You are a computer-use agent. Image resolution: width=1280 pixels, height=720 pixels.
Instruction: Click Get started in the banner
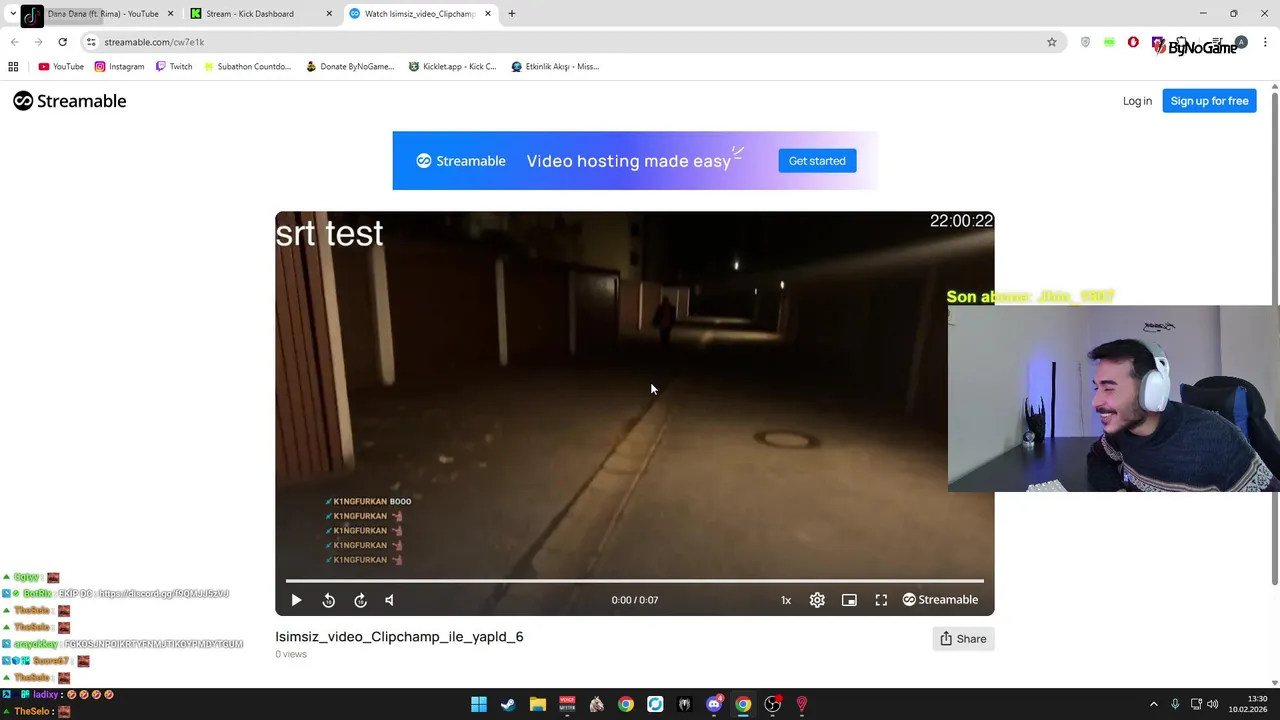point(817,161)
